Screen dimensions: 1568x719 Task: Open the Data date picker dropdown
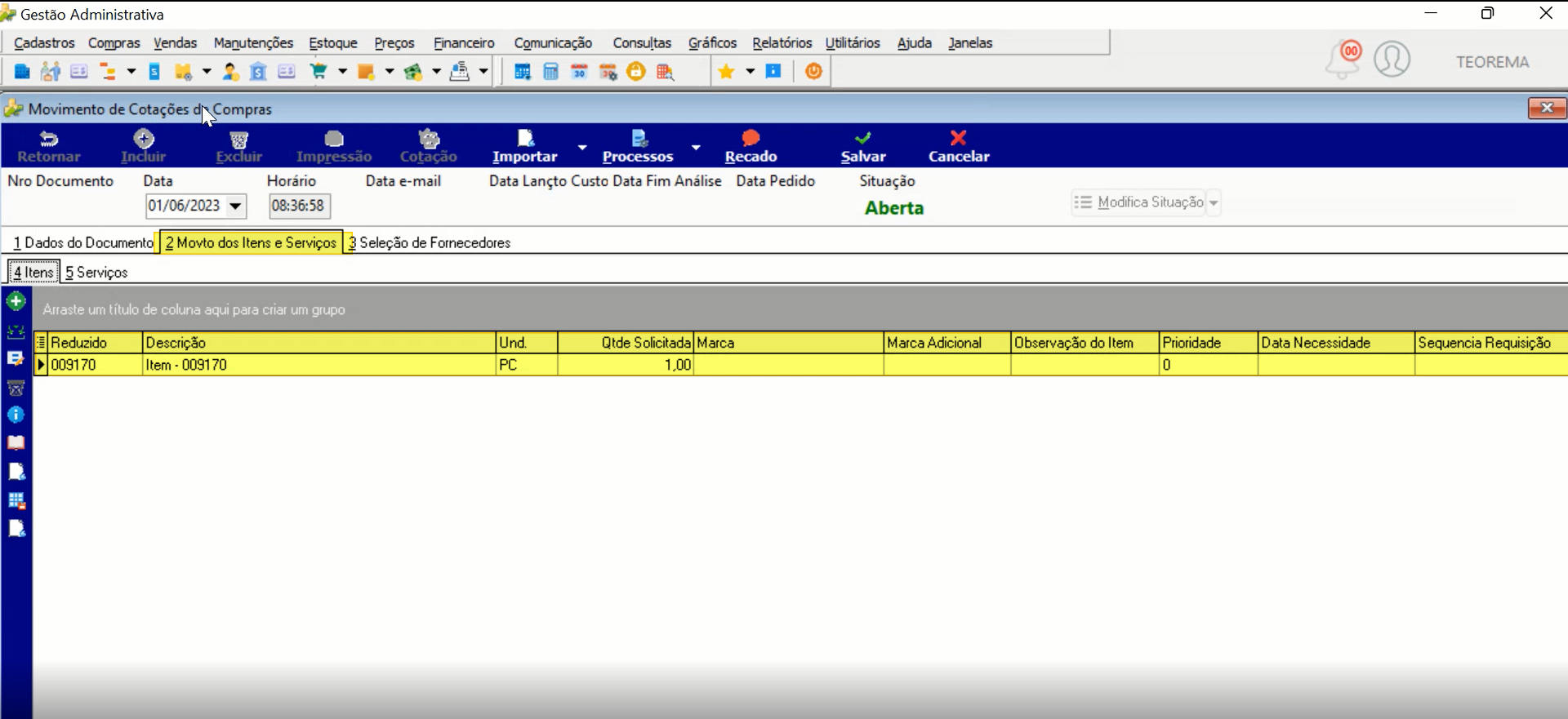235,206
